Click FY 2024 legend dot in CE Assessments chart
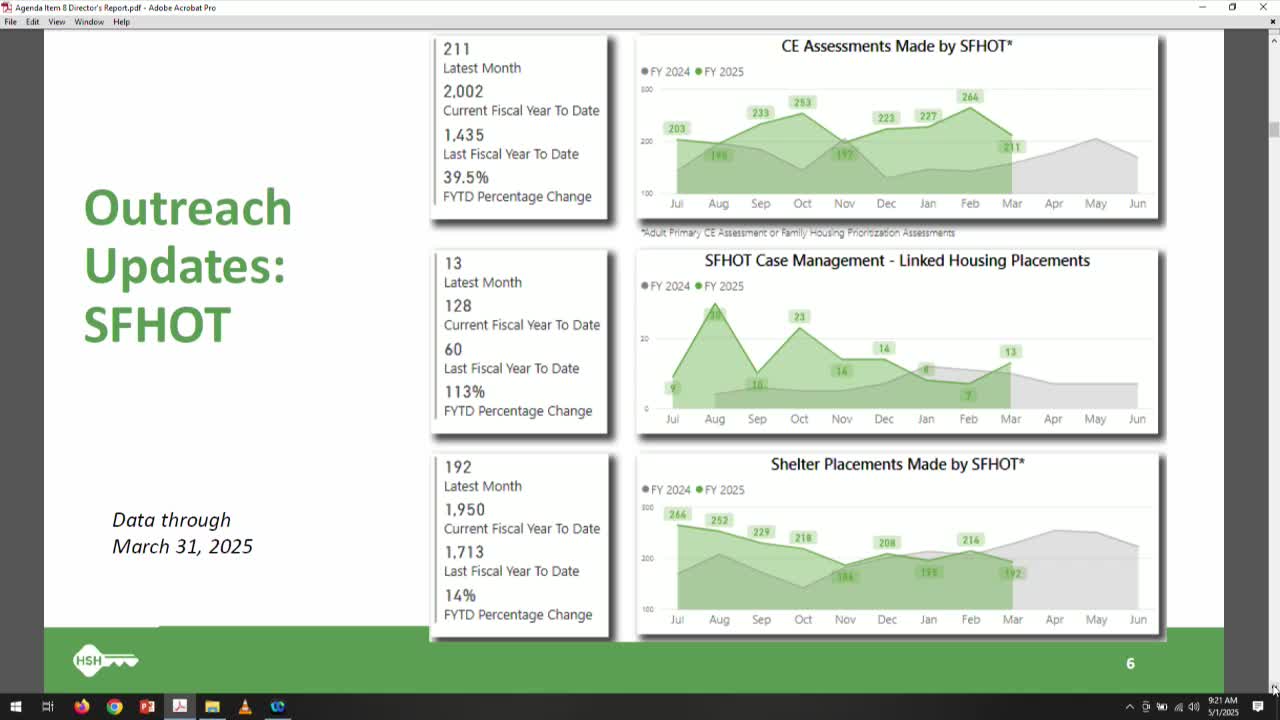The height and width of the screenshot is (720, 1280). click(x=645, y=72)
